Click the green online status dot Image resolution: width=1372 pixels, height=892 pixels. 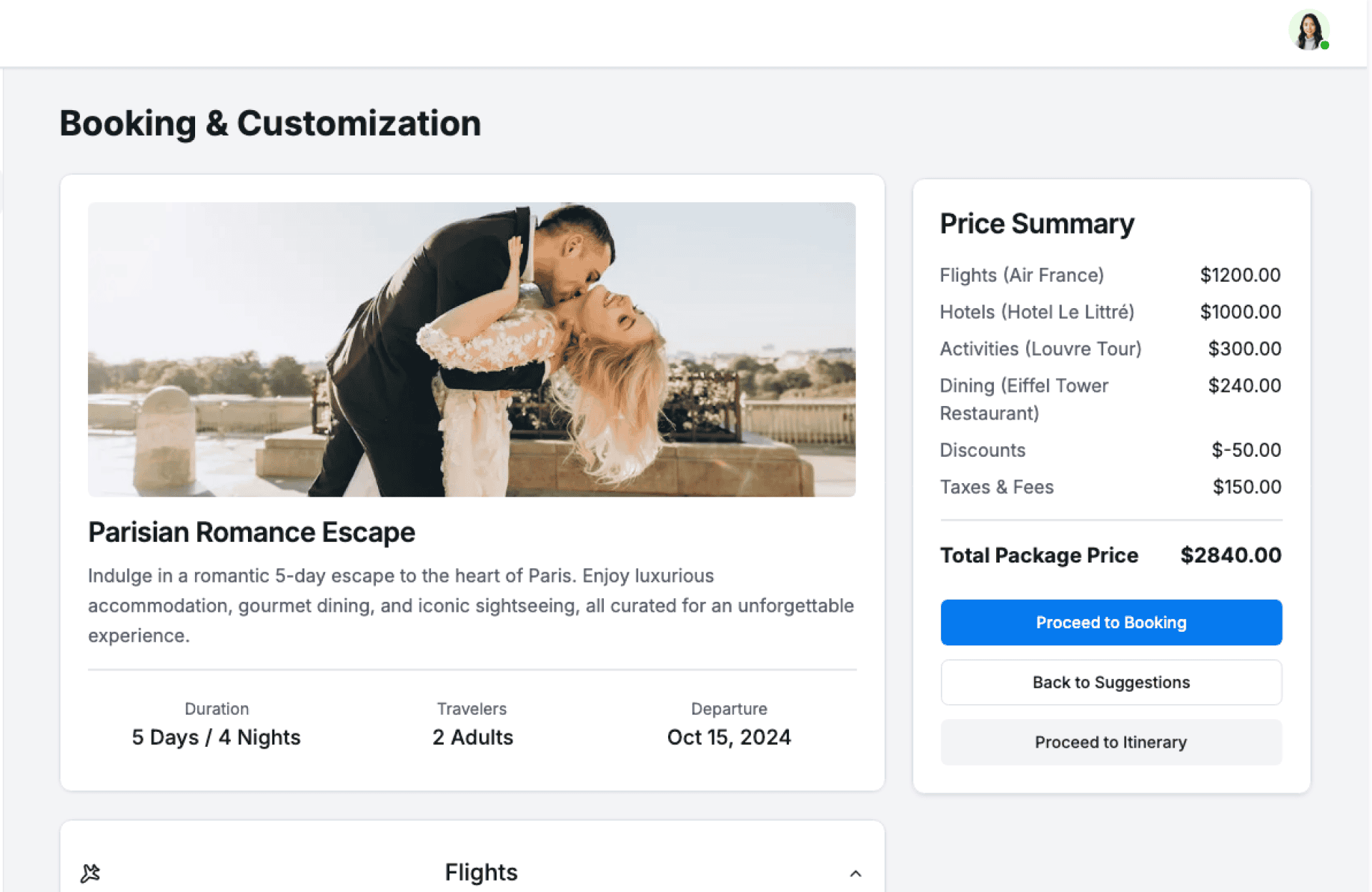pos(1325,46)
